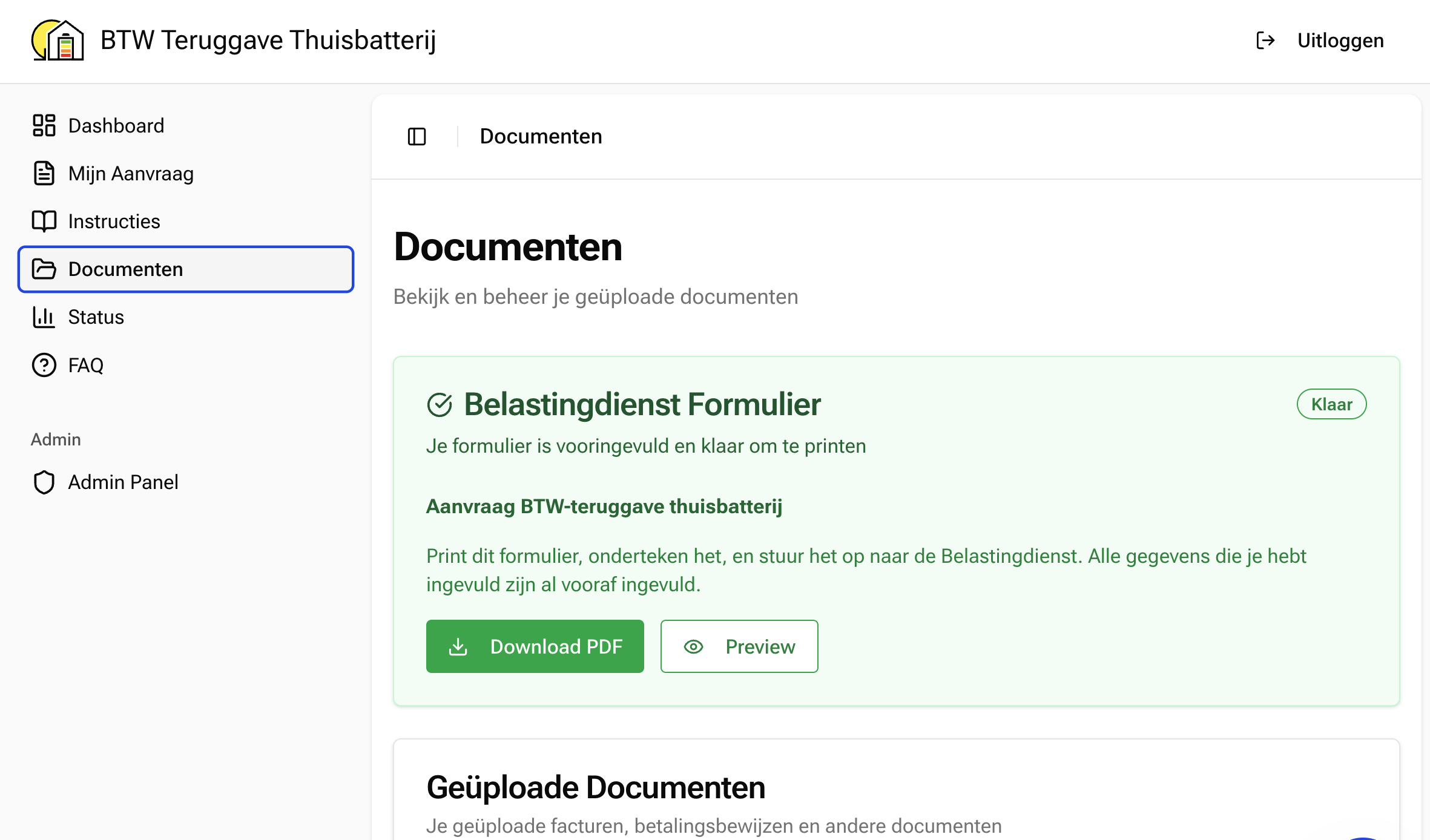Click the checkmark icon beside Belastingdienst Formulier
This screenshot has width=1430, height=840.
440,405
